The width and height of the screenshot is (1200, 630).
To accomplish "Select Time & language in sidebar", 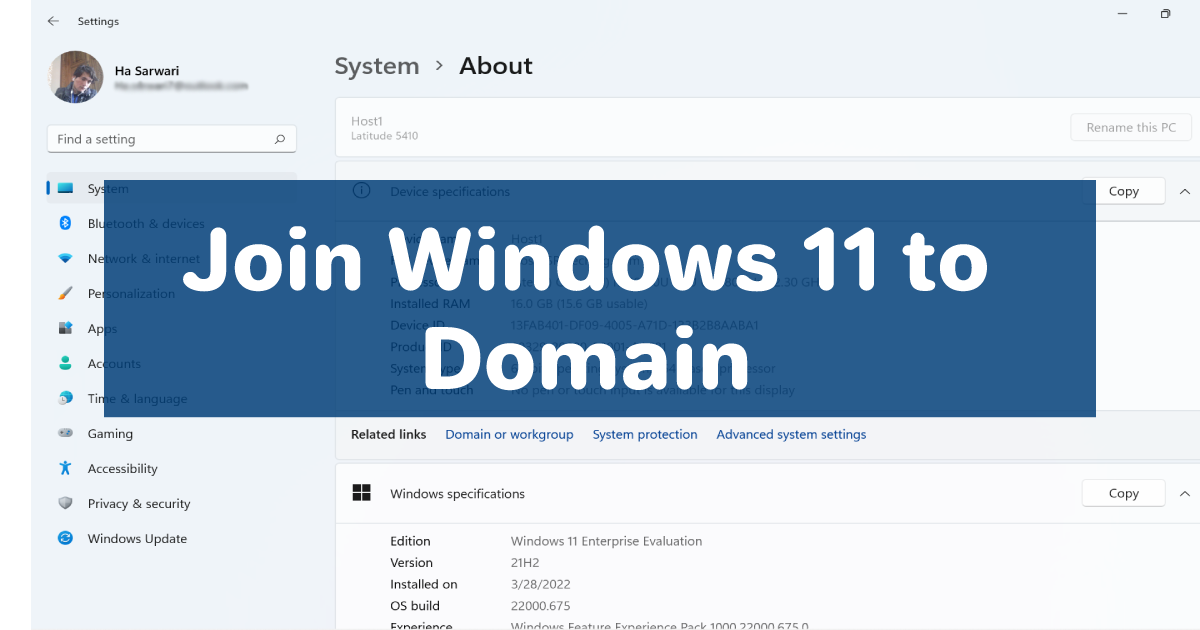I will coord(137,398).
